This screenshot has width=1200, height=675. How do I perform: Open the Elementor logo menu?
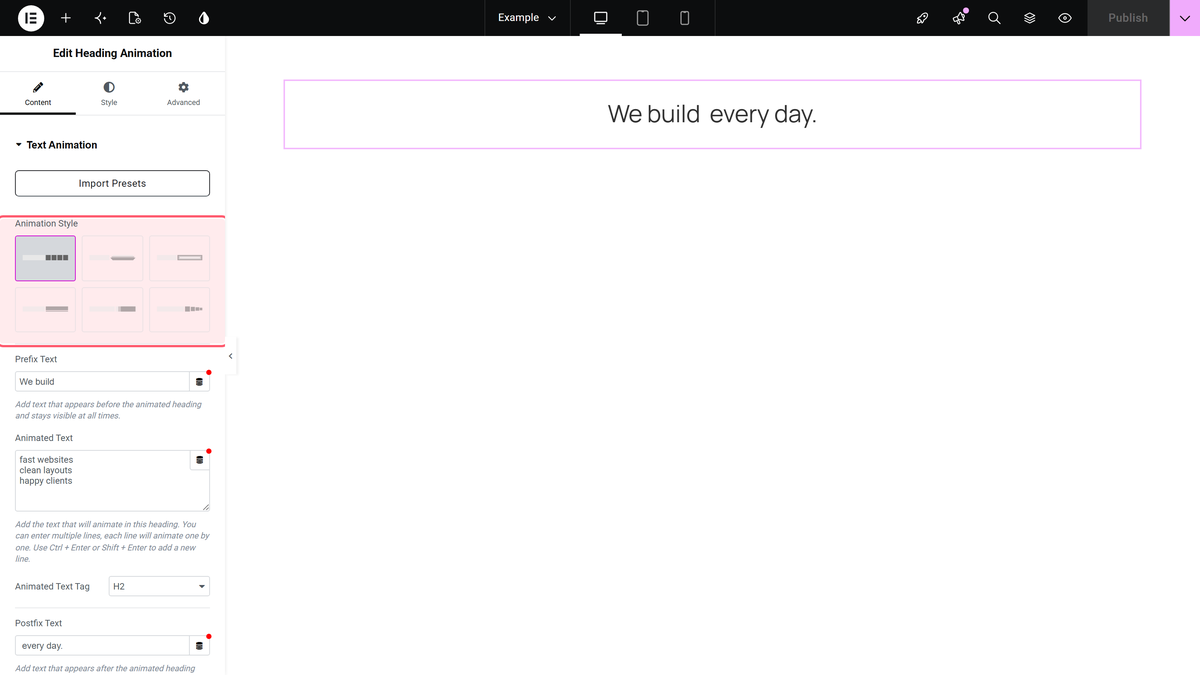[x=31, y=18]
